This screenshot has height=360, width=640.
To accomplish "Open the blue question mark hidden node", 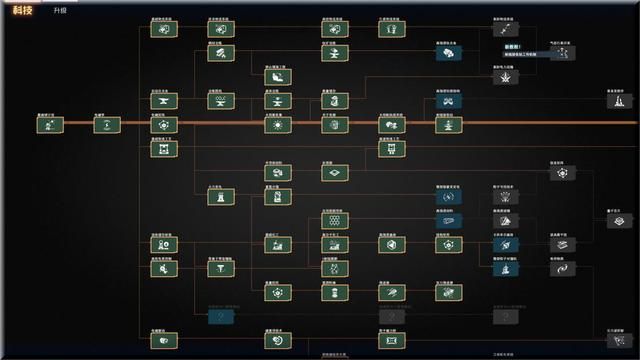I will pos(221,317).
